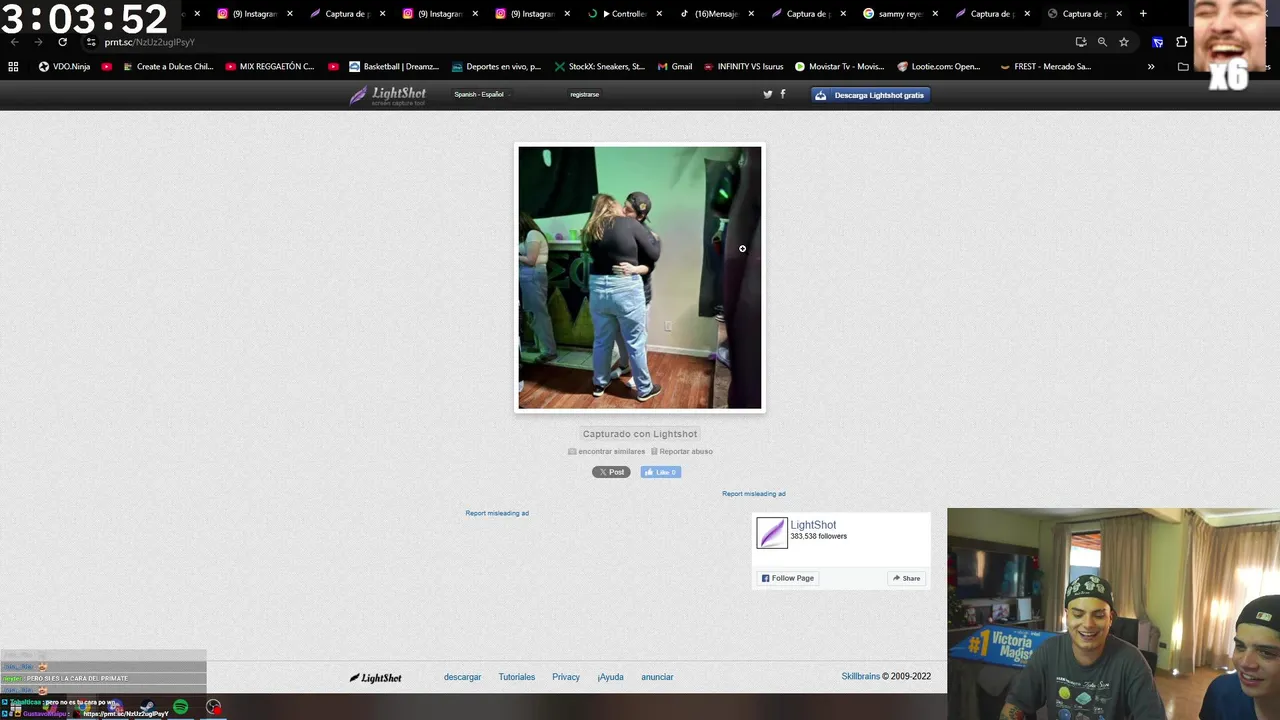This screenshot has width=1280, height=720.
Task: Open Steam from the taskbar
Action: click(x=147, y=707)
